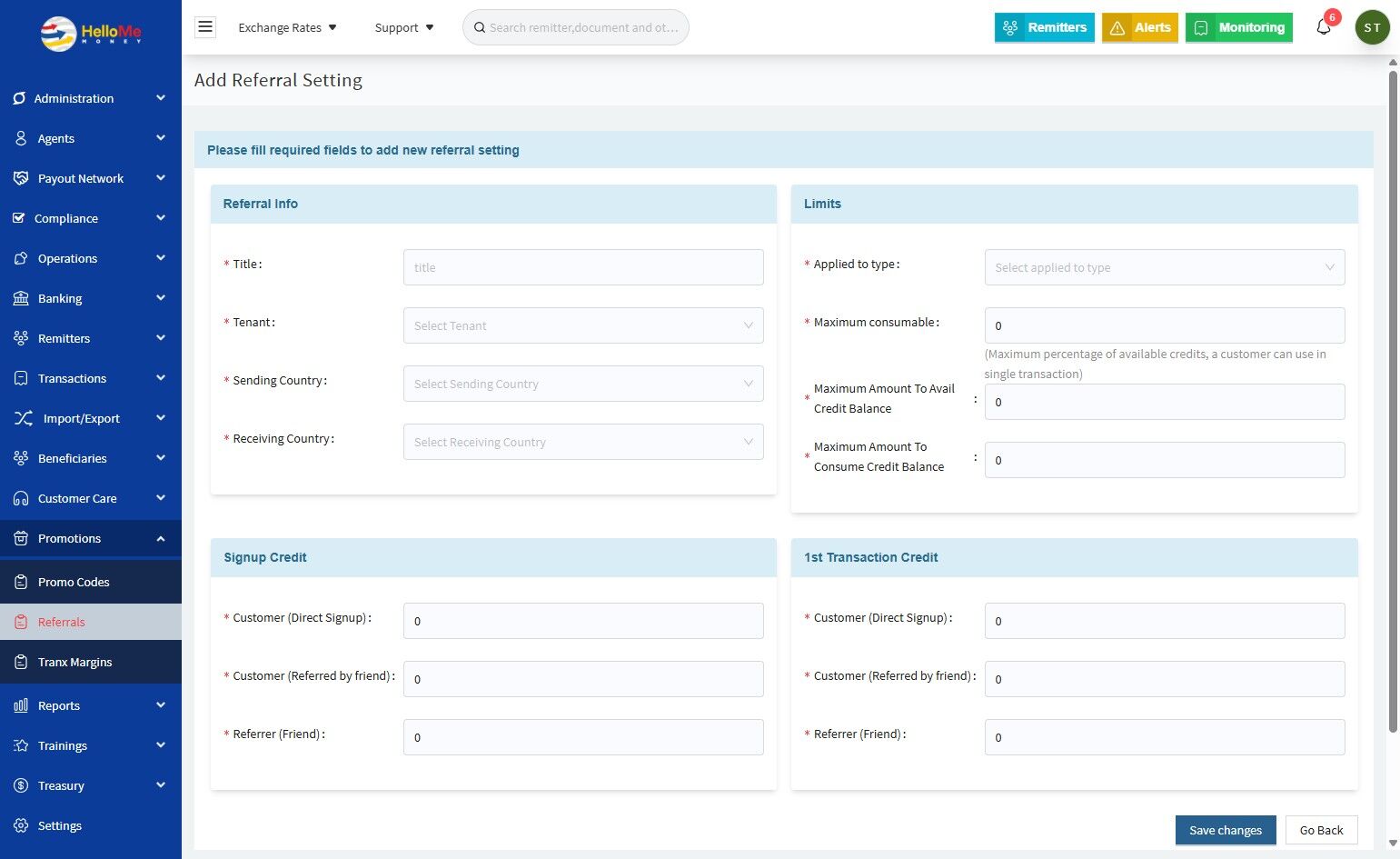This screenshot has height=859, width=1400.
Task: Click the HelloMe Money logo
Action: tap(91, 34)
